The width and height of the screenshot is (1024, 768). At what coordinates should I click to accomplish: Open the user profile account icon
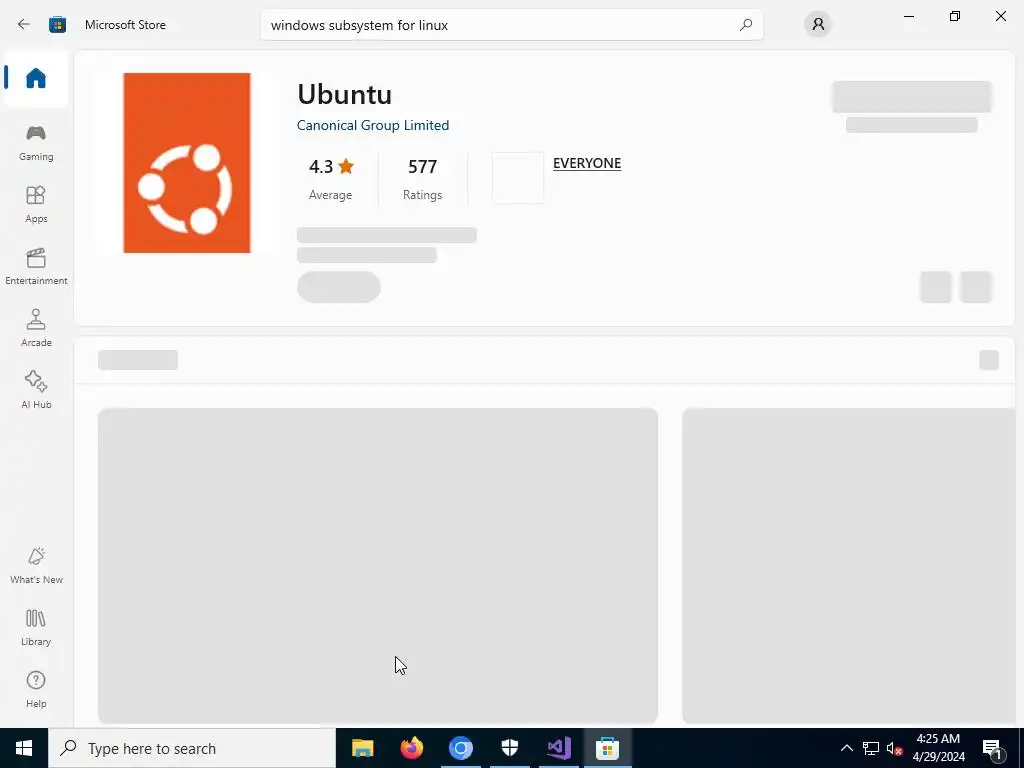point(818,25)
